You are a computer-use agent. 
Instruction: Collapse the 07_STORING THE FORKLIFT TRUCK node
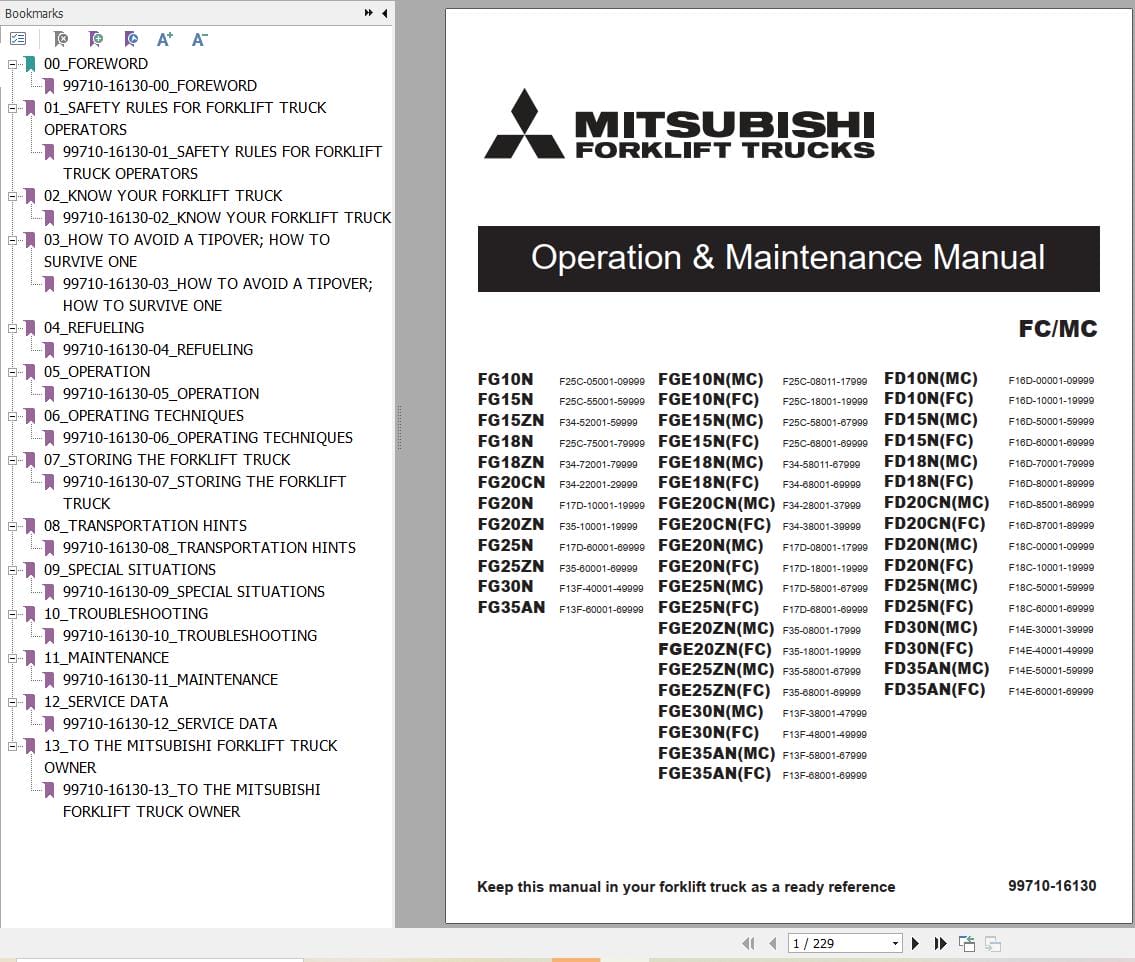click(12, 460)
